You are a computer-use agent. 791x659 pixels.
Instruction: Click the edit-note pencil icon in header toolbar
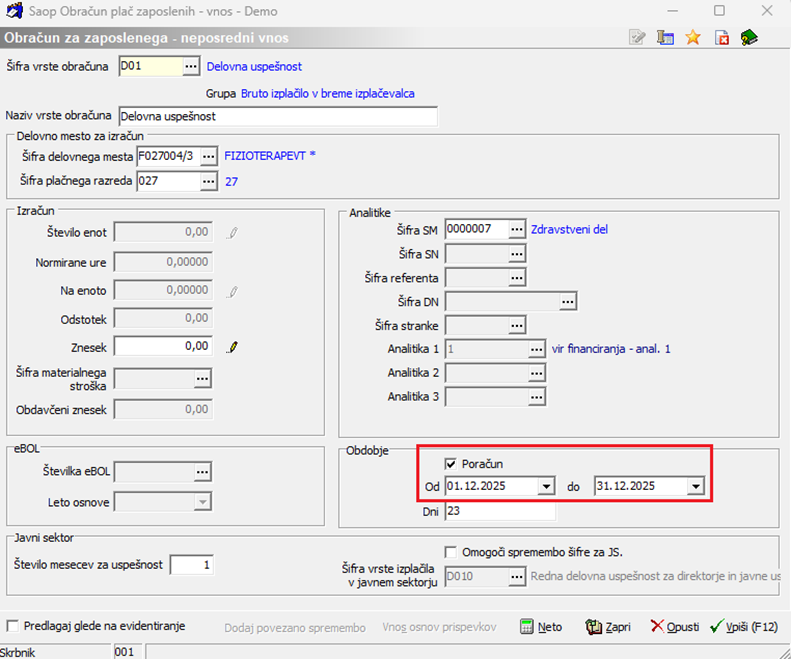pyautogui.click(x=637, y=37)
